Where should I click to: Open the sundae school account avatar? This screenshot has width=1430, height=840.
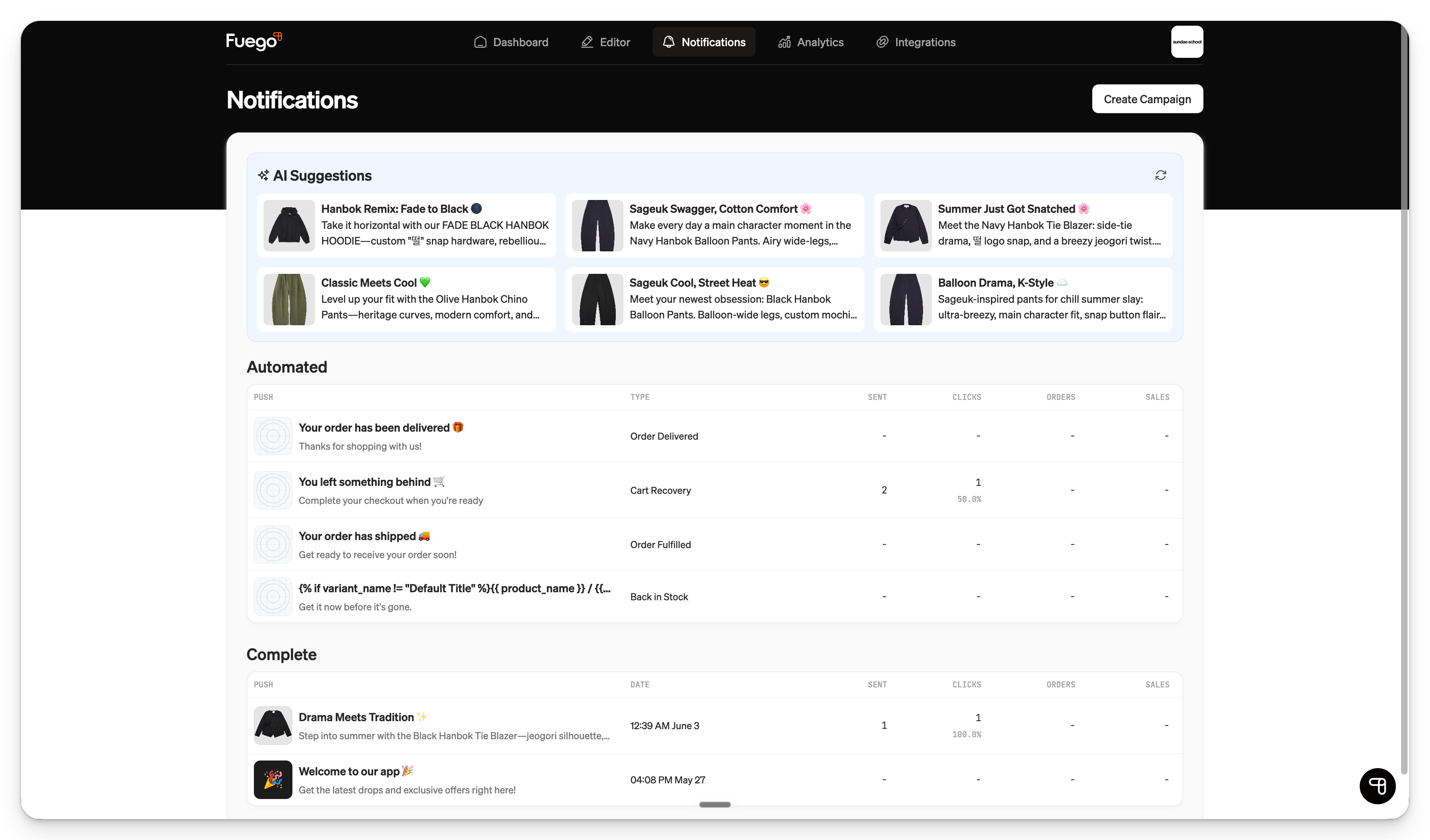1187,41
